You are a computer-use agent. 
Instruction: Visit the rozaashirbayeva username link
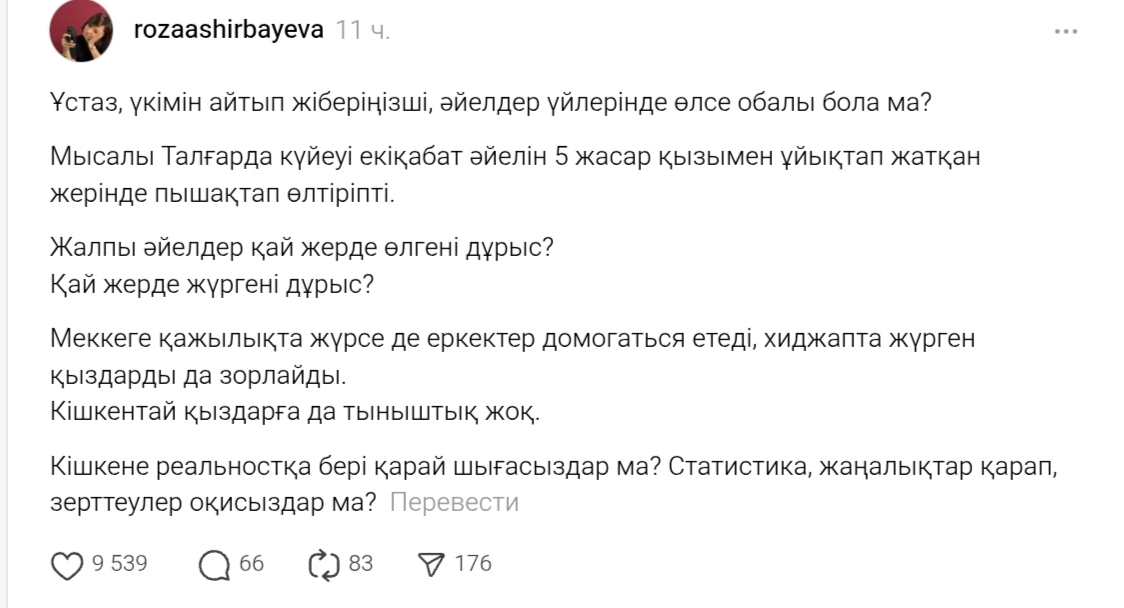coord(229,30)
